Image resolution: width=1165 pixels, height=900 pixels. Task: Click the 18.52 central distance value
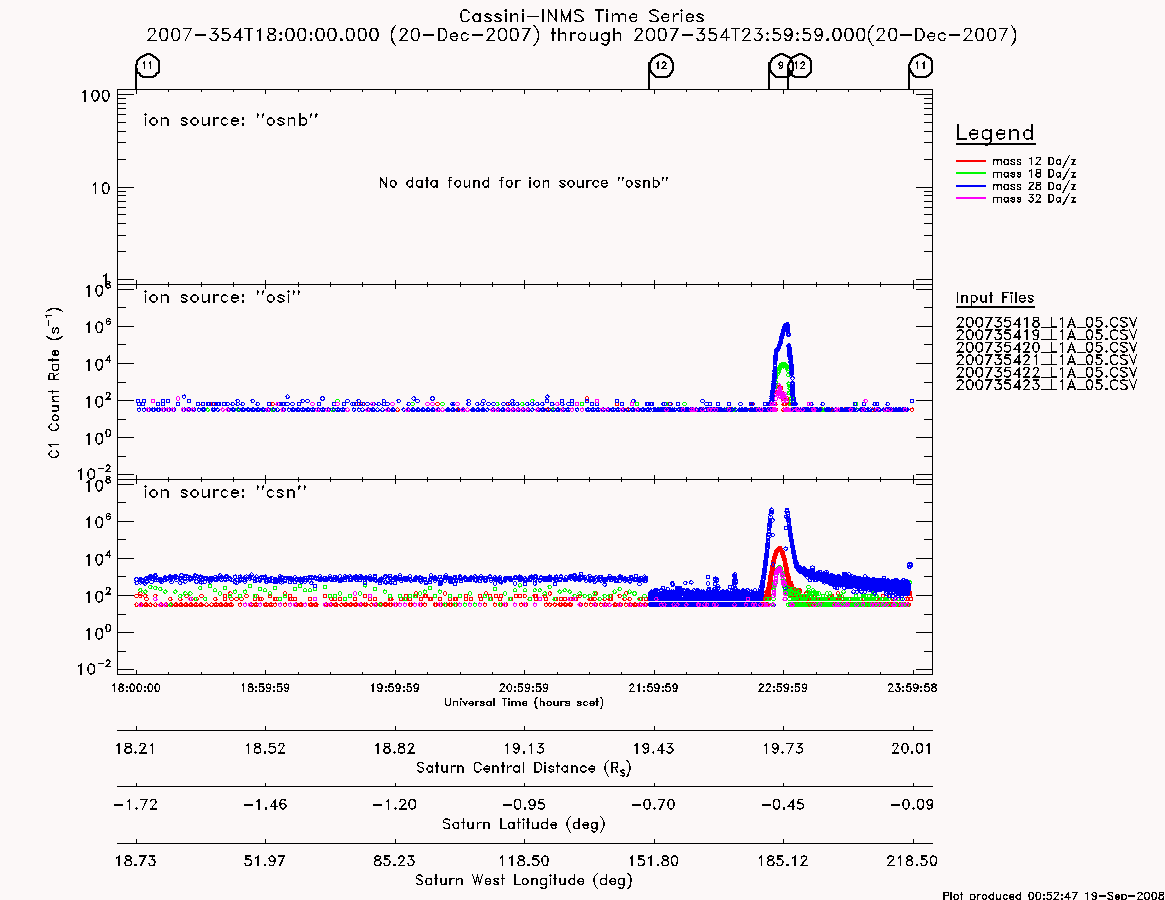coord(265,748)
